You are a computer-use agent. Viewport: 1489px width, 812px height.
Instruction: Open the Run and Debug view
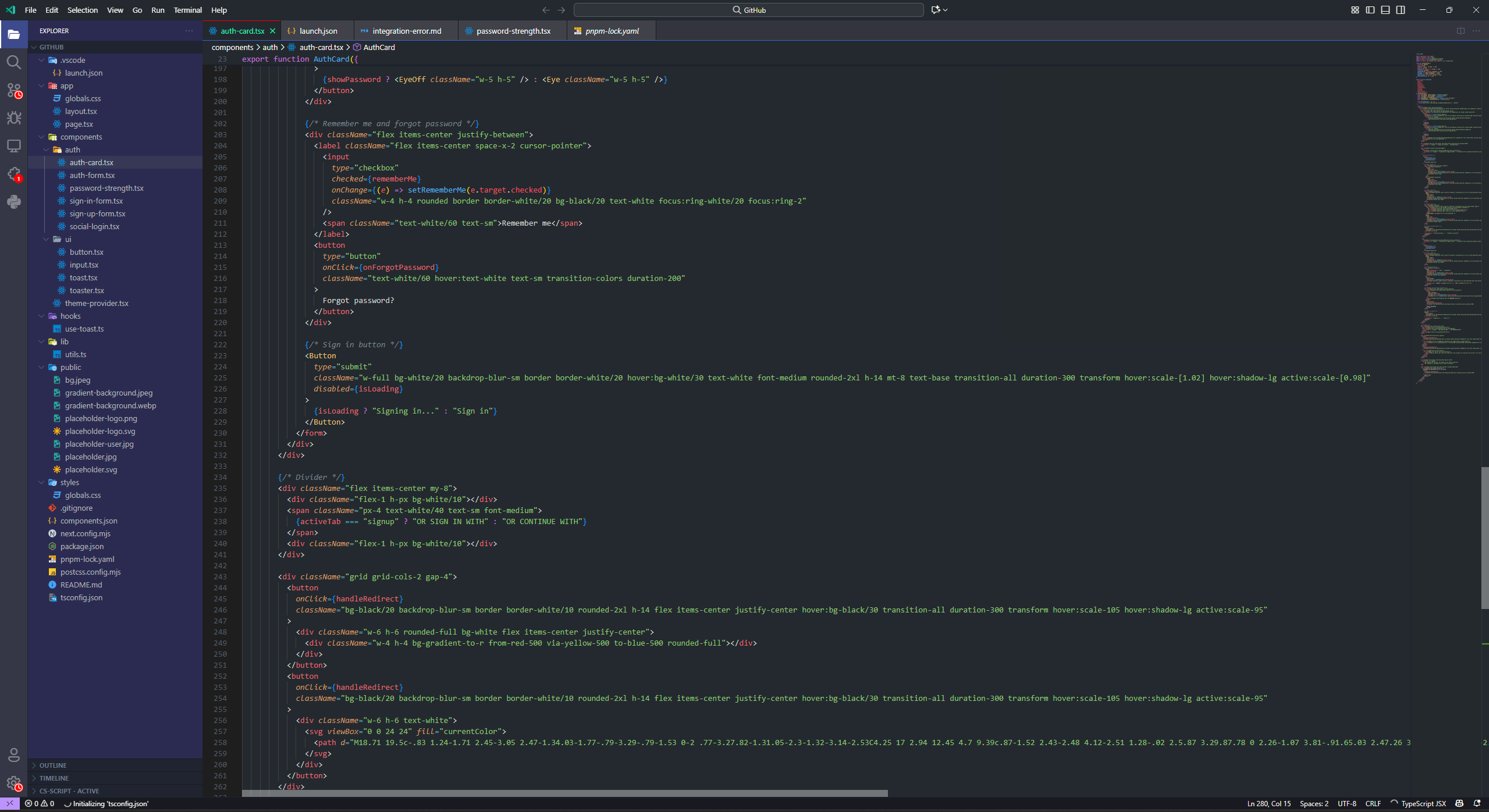click(14, 118)
